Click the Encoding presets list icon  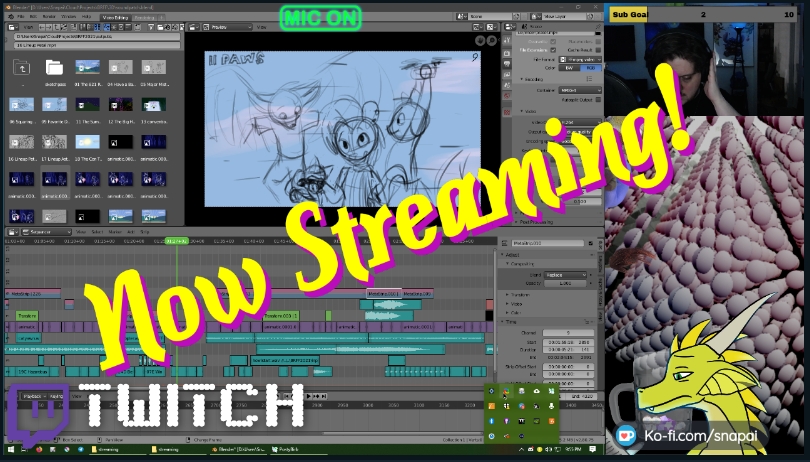coord(589,79)
